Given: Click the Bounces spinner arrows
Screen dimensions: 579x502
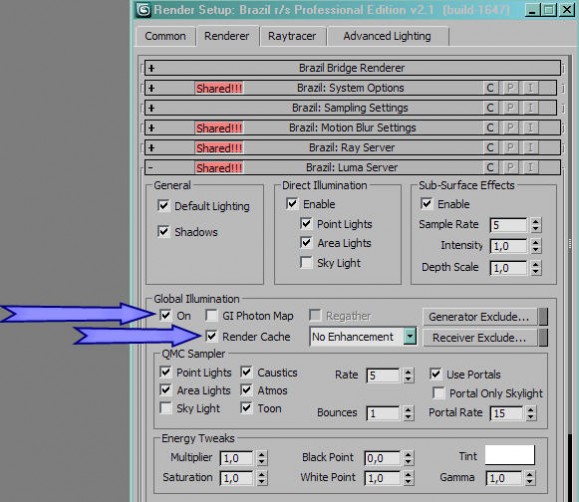Looking at the screenshot, I should pos(408,413).
